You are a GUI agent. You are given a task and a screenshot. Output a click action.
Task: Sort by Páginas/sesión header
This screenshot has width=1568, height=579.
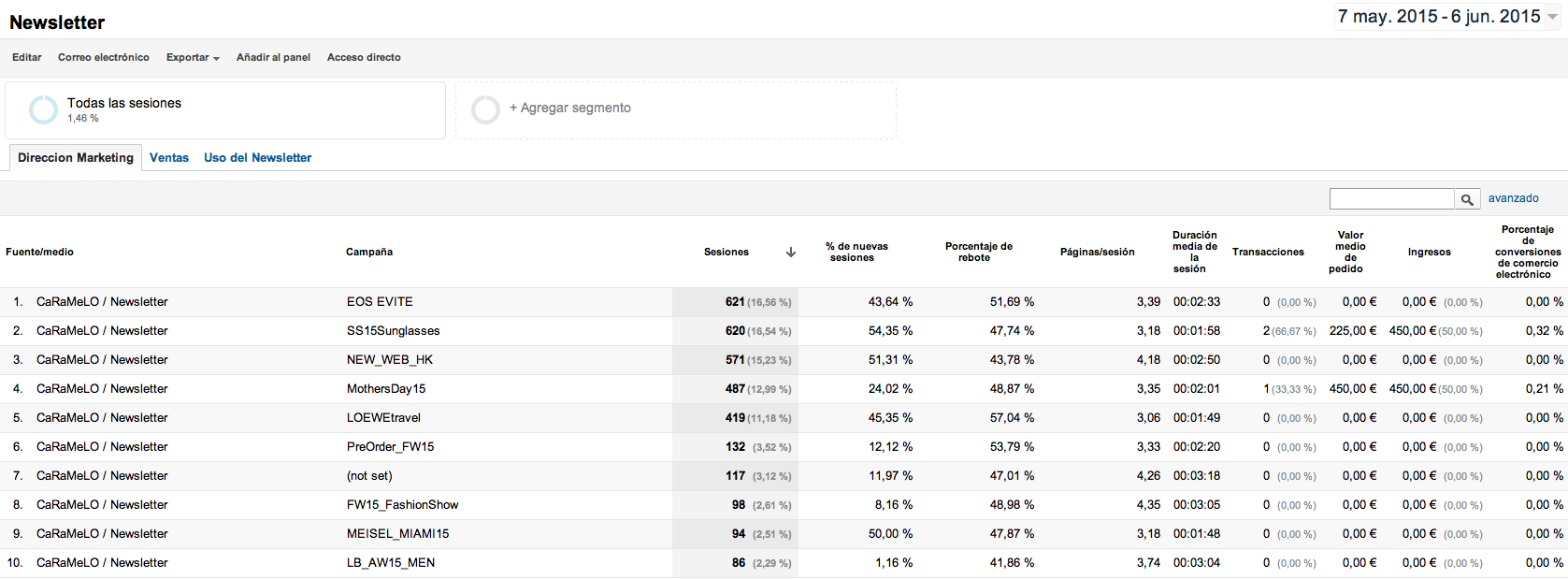click(x=1098, y=253)
